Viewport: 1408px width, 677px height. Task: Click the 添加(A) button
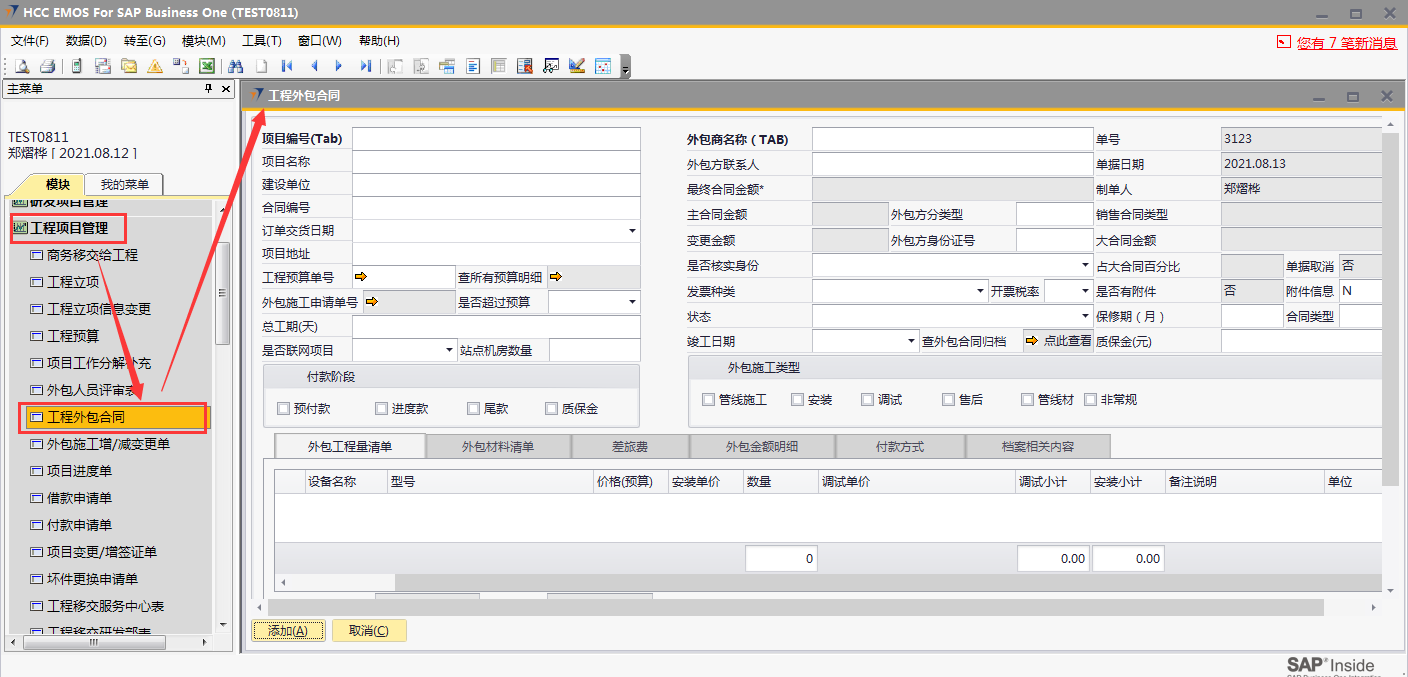pos(288,631)
